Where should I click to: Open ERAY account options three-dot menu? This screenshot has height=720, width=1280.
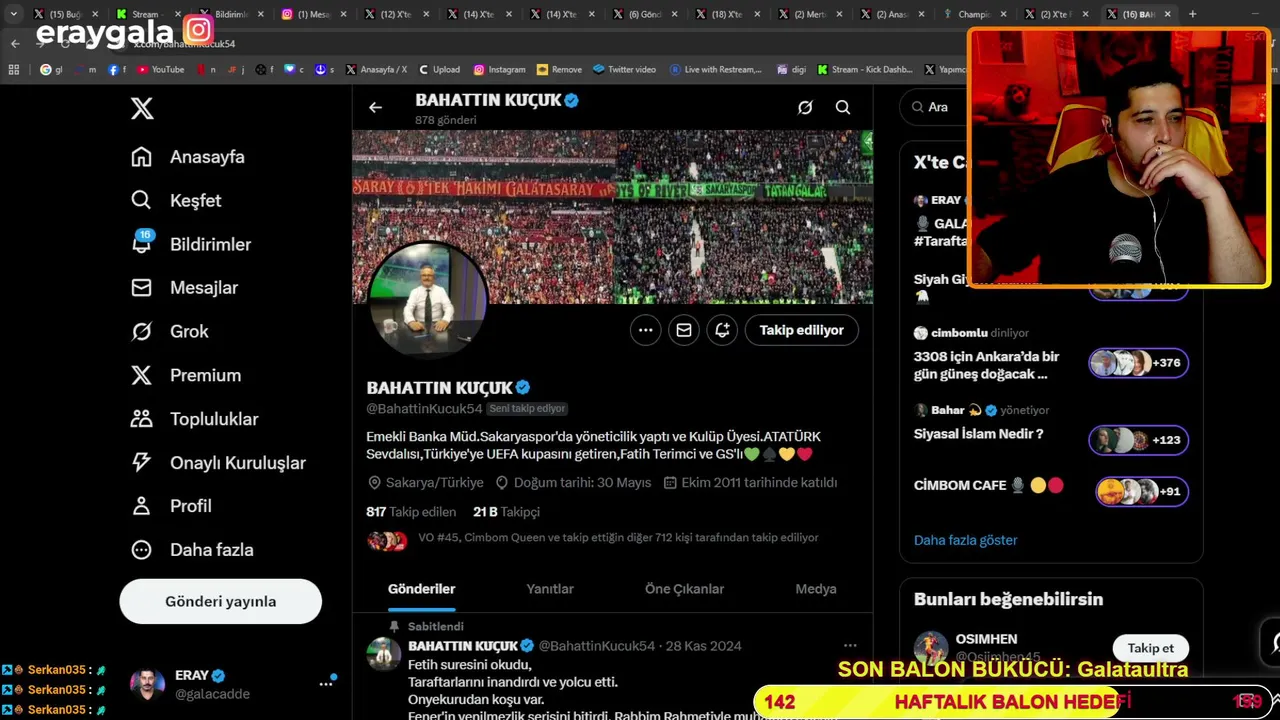pyautogui.click(x=326, y=684)
